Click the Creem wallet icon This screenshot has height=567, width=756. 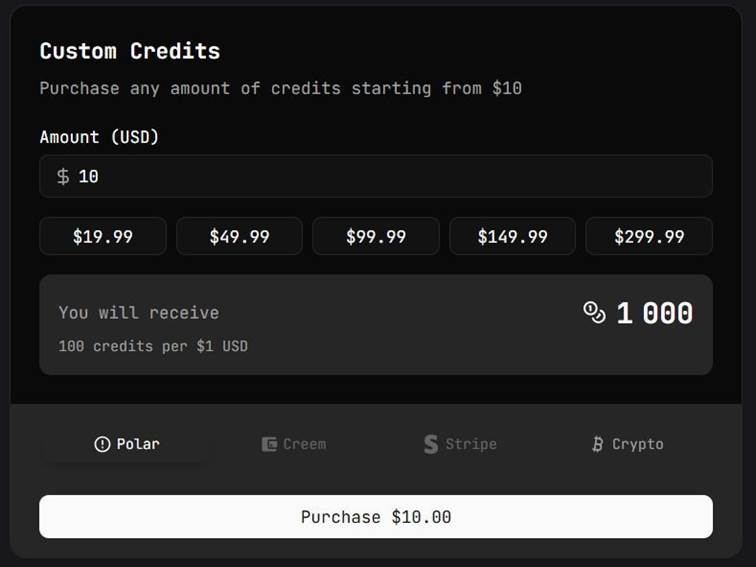point(269,444)
